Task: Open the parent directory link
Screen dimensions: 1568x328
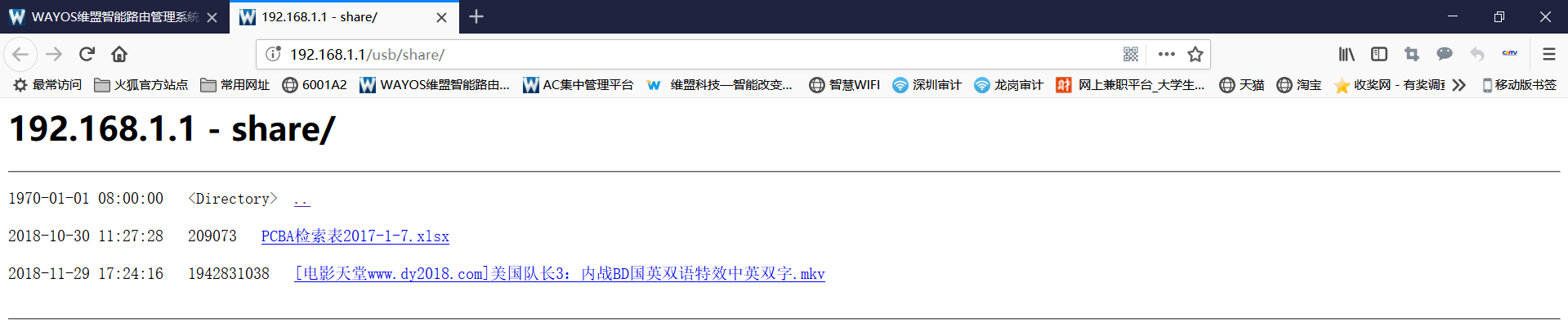Action: click(x=302, y=199)
